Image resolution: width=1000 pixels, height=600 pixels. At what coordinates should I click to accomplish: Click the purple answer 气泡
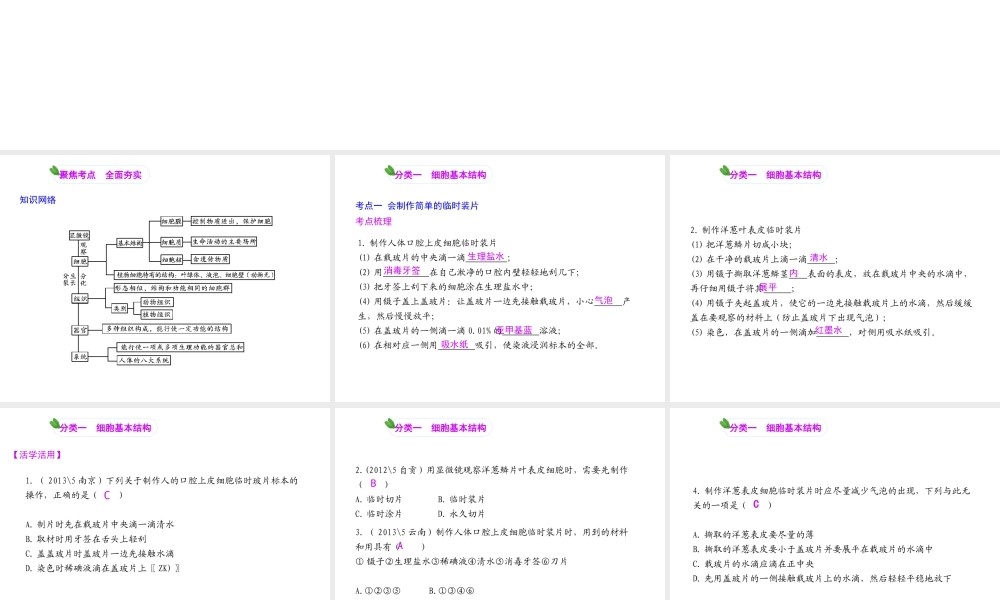[603, 300]
